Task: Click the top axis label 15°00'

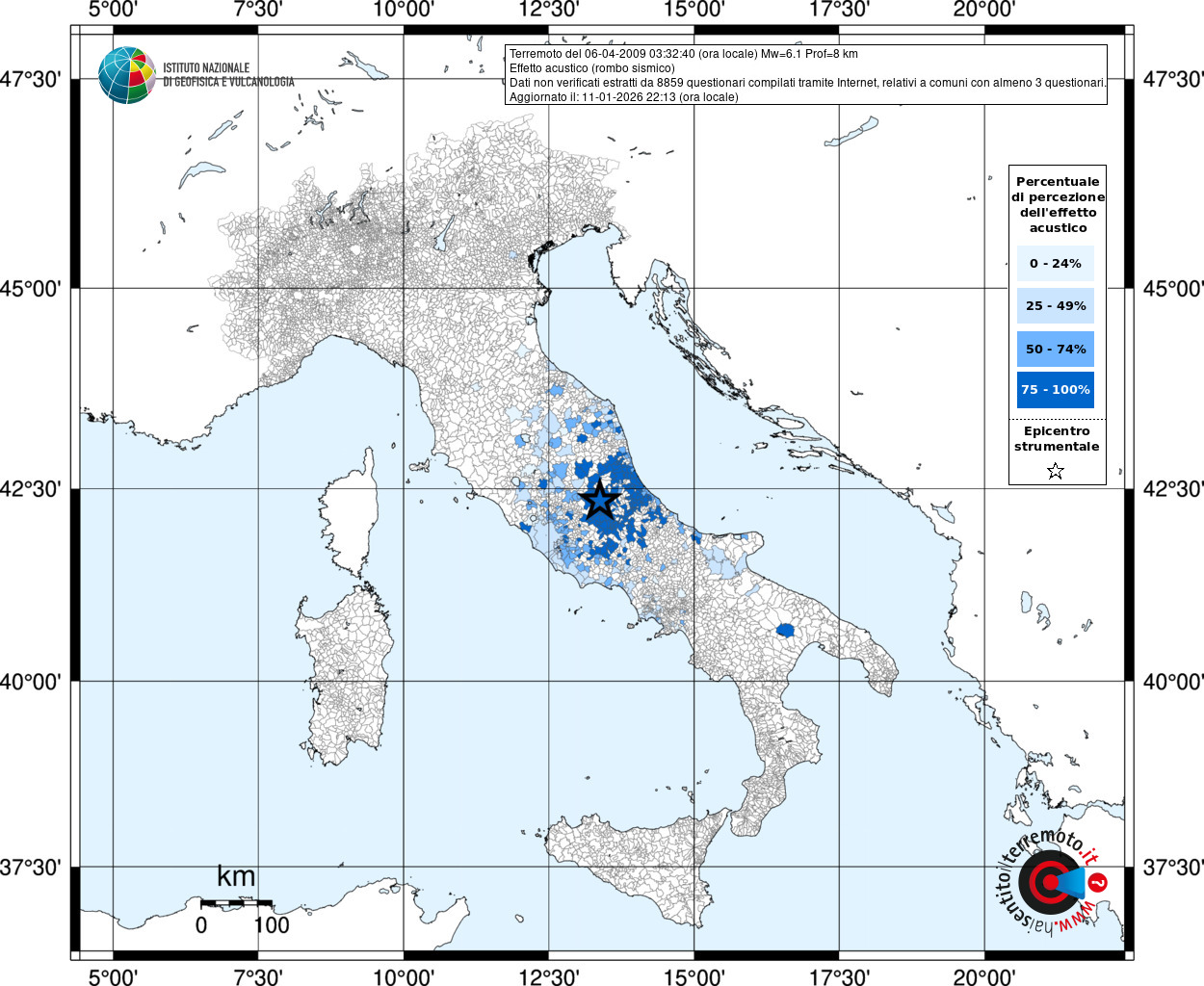Action: pos(694,10)
